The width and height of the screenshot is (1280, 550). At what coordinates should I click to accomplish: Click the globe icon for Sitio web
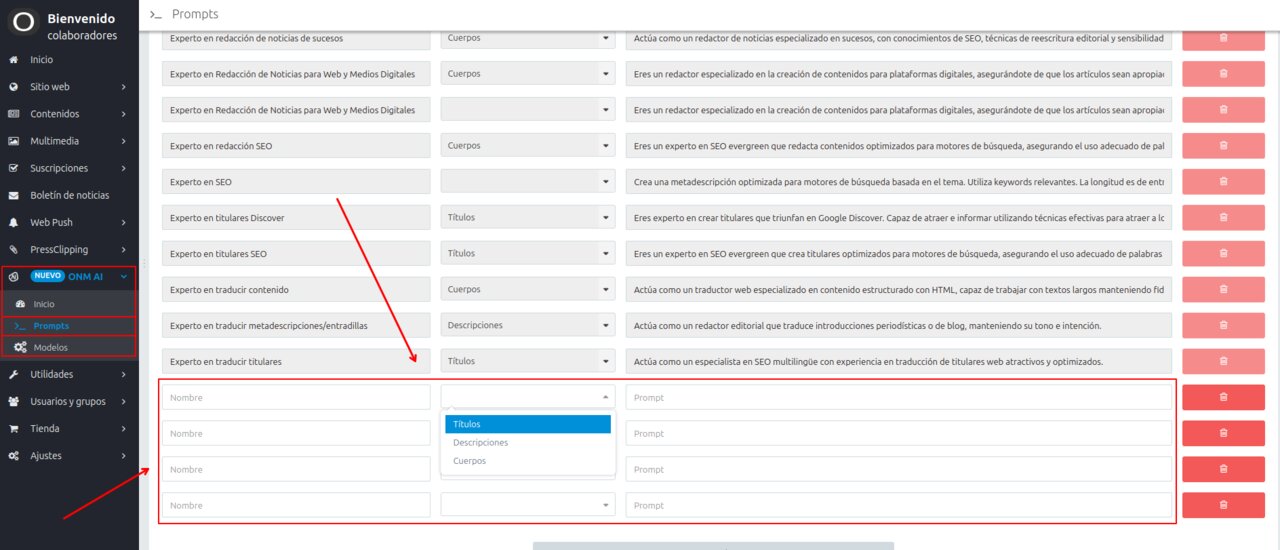pos(13,87)
